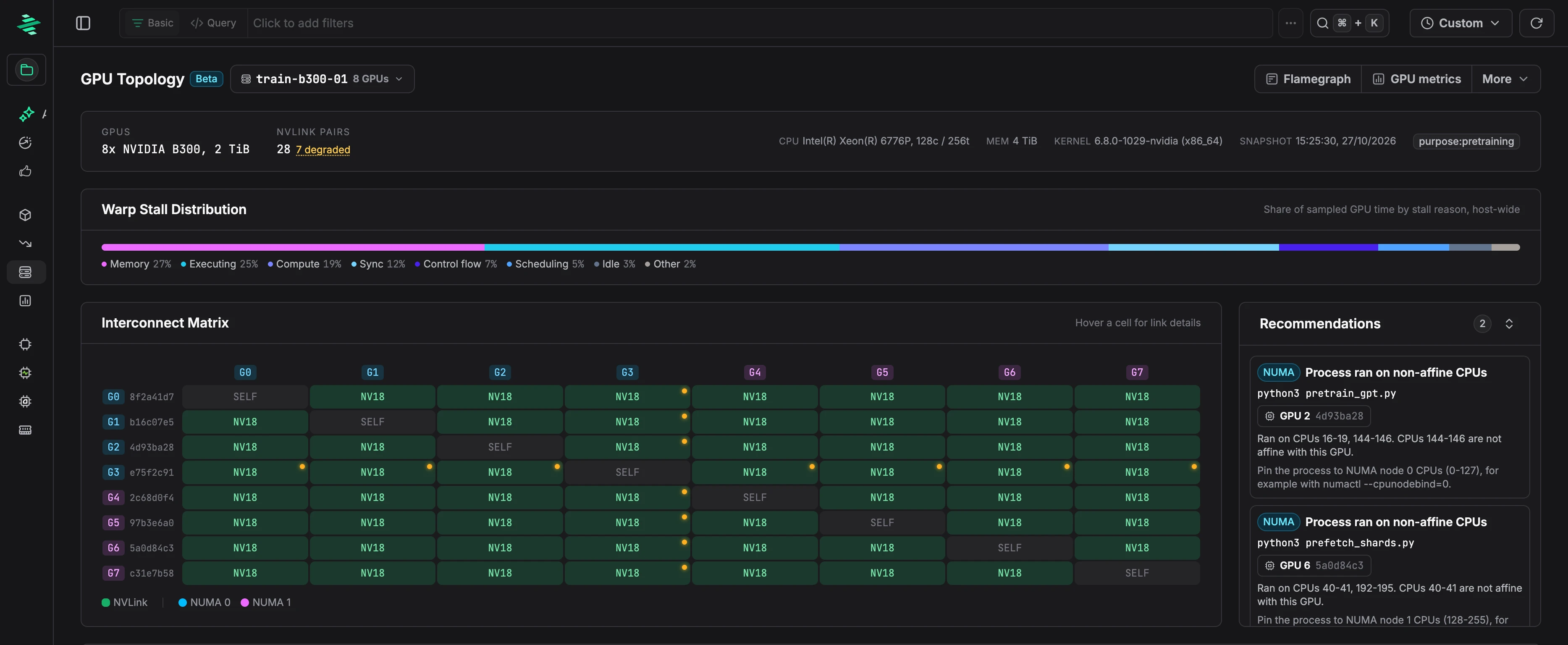Viewport: 1568px width, 645px height.
Task: Open the chip with pulse line icon
Action: click(25, 373)
